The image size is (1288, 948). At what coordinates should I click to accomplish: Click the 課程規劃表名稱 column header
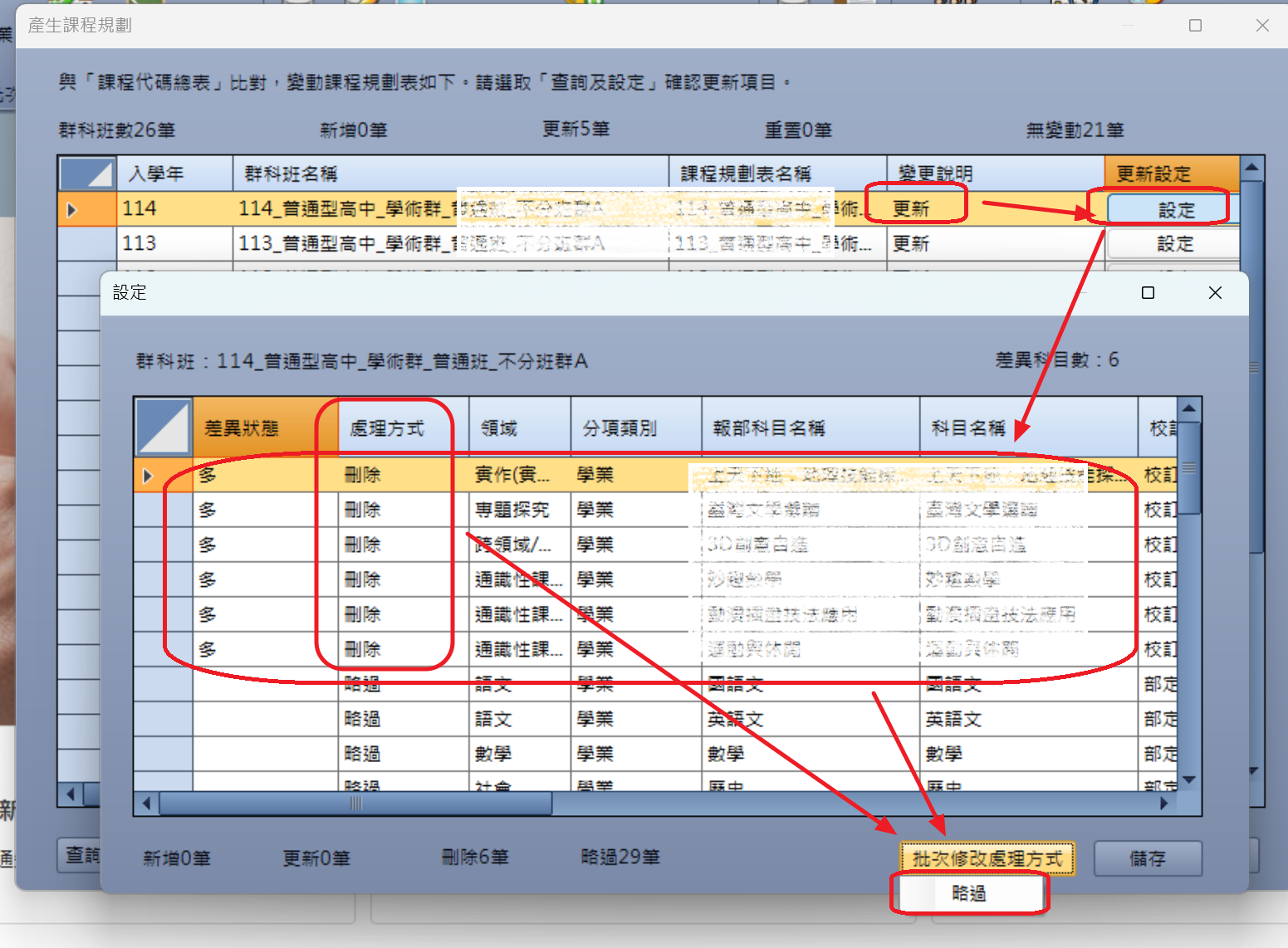point(778,173)
